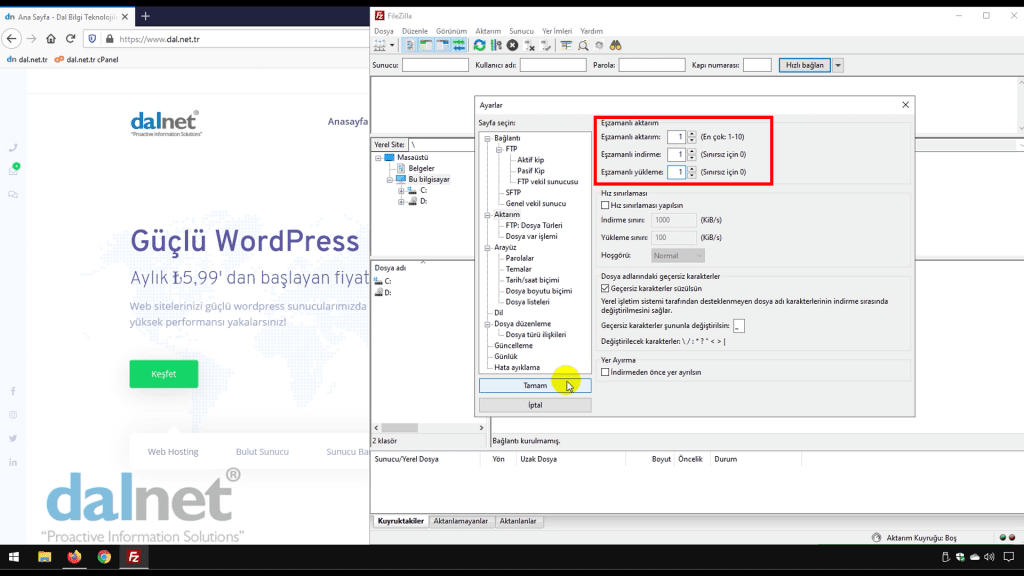Open the Görünüm menu

coord(451,31)
